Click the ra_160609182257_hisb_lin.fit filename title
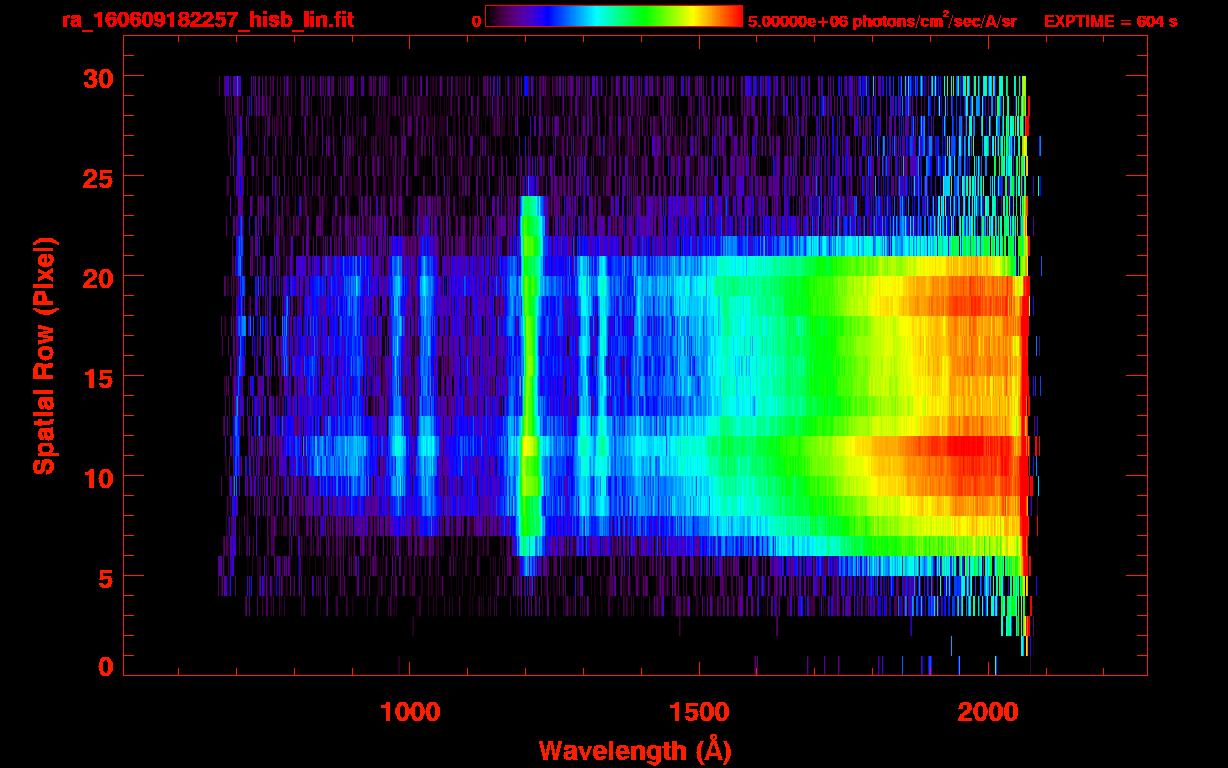Image resolution: width=1228 pixels, height=768 pixels. click(207, 20)
